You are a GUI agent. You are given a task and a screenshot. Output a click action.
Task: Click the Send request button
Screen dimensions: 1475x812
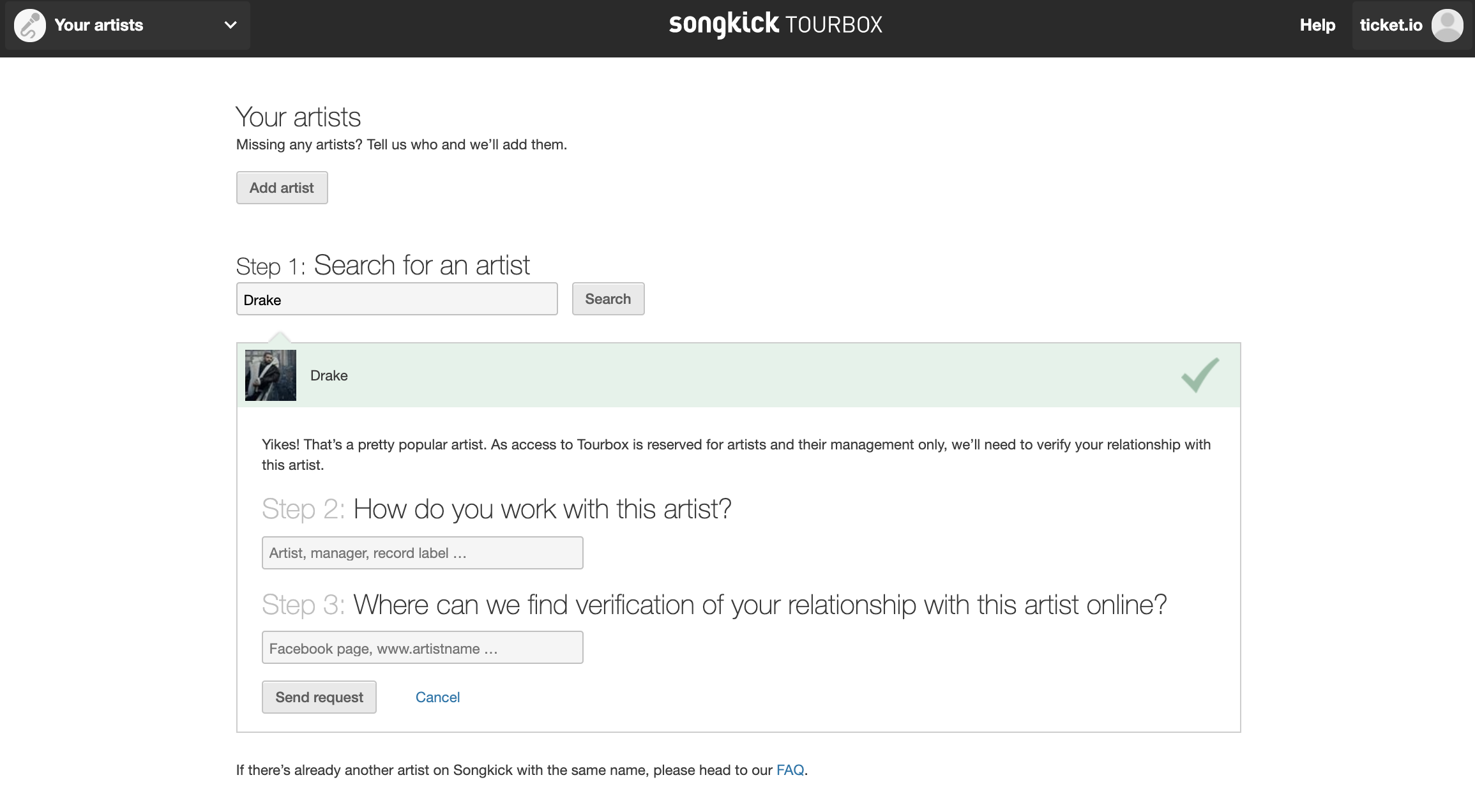(319, 697)
